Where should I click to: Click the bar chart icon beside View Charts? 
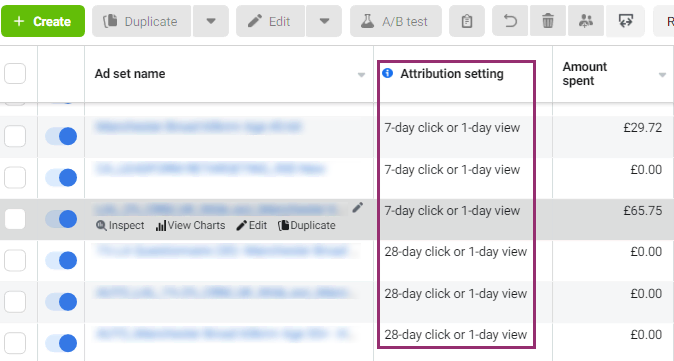click(x=161, y=226)
